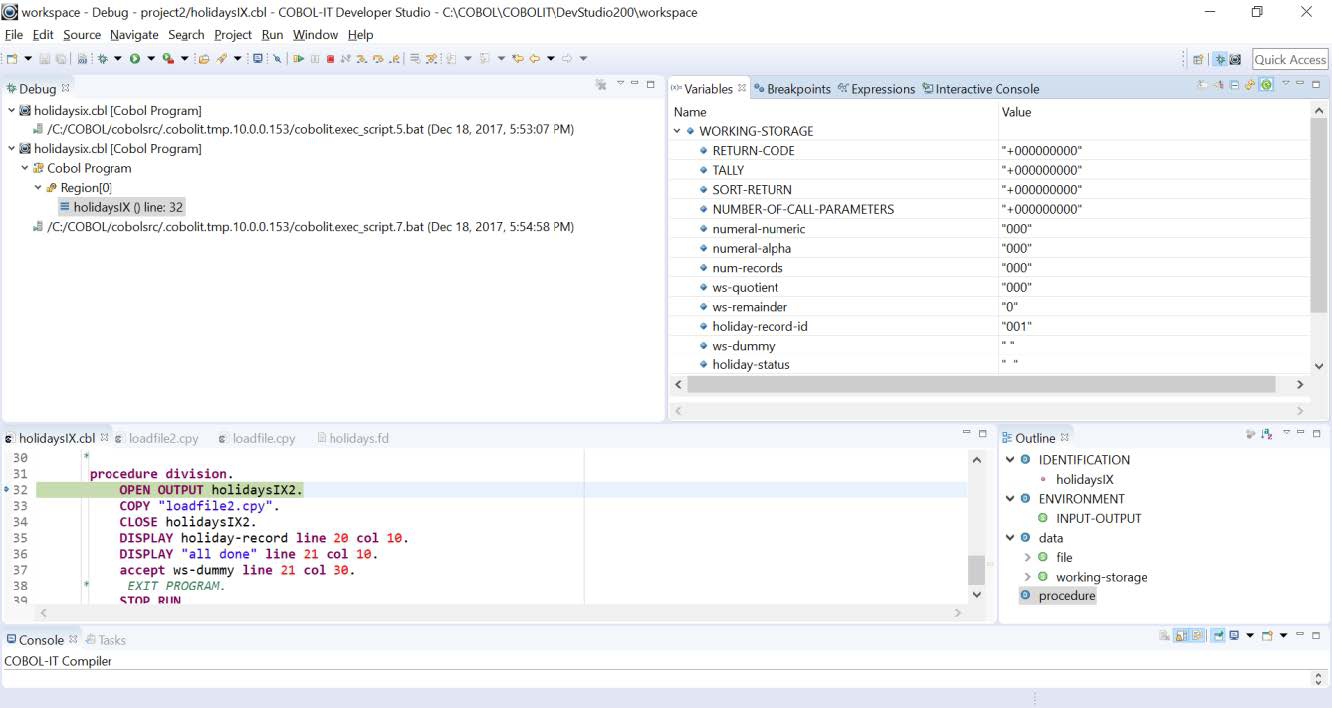Click the Quick Access button
The width and height of the screenshot is (1332, 708).
(x=1288, y=59)
